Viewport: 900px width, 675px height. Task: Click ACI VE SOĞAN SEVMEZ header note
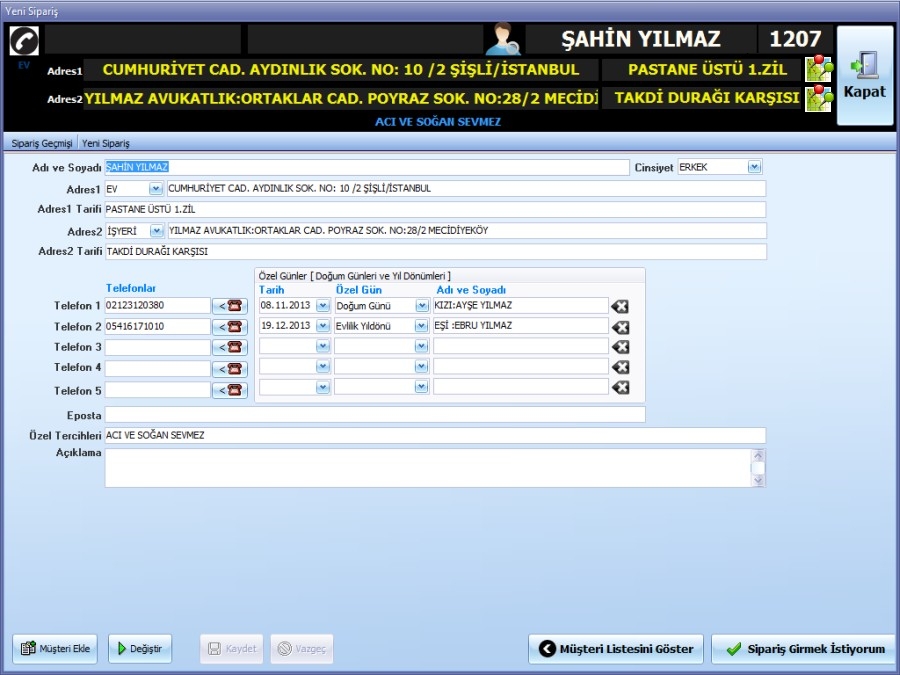(438, 122)
